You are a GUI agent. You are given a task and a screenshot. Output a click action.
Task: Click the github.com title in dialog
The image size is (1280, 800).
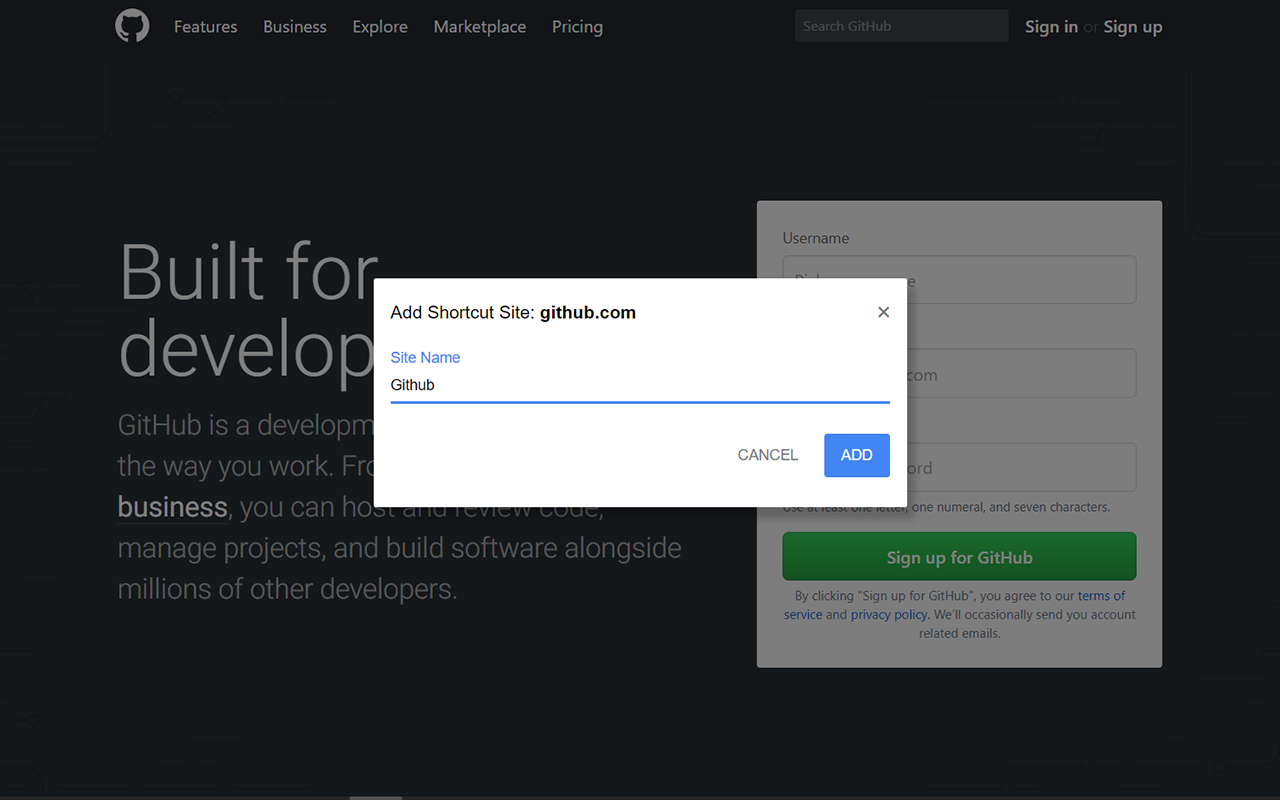coord(588,312)
